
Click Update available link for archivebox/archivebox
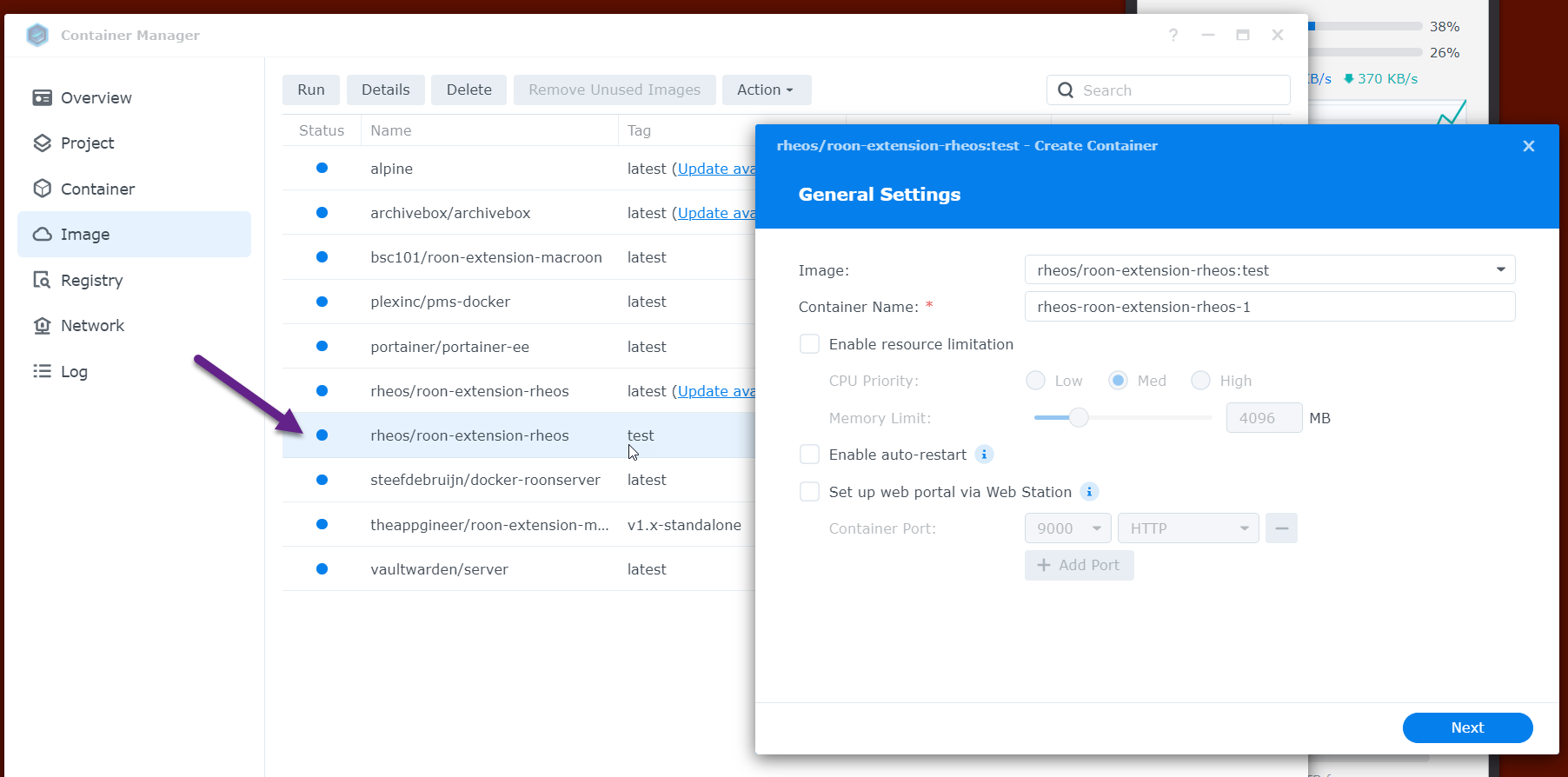[716, 213]
